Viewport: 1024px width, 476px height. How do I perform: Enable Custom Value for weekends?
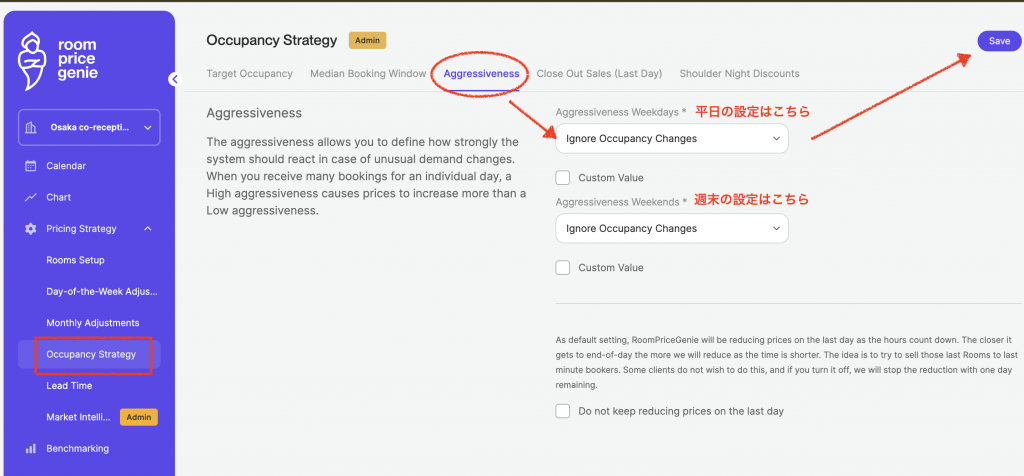pos(563,268)
